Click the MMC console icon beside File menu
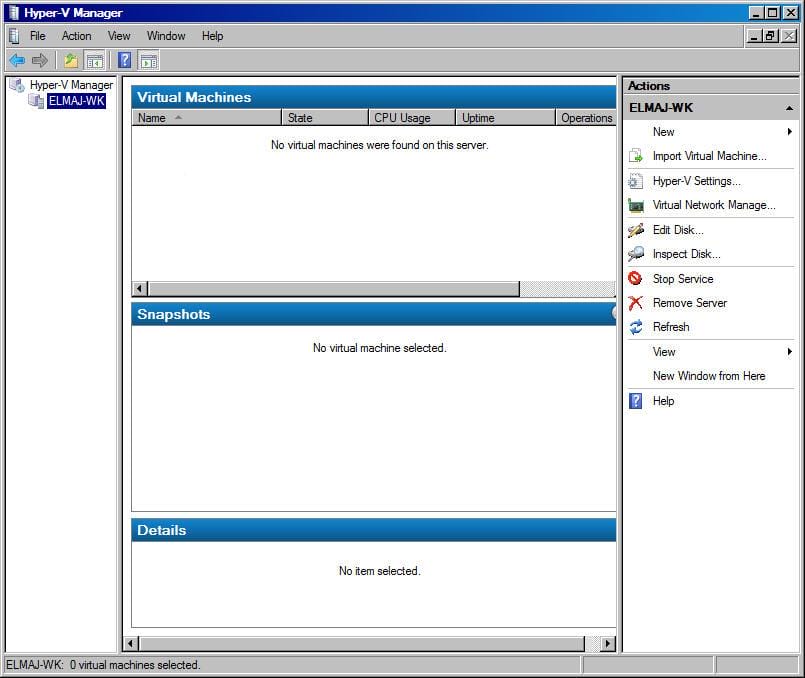Image resolution: width=805 pixels, height=678 pixels. pyautogui.click(x=14, y=36)
